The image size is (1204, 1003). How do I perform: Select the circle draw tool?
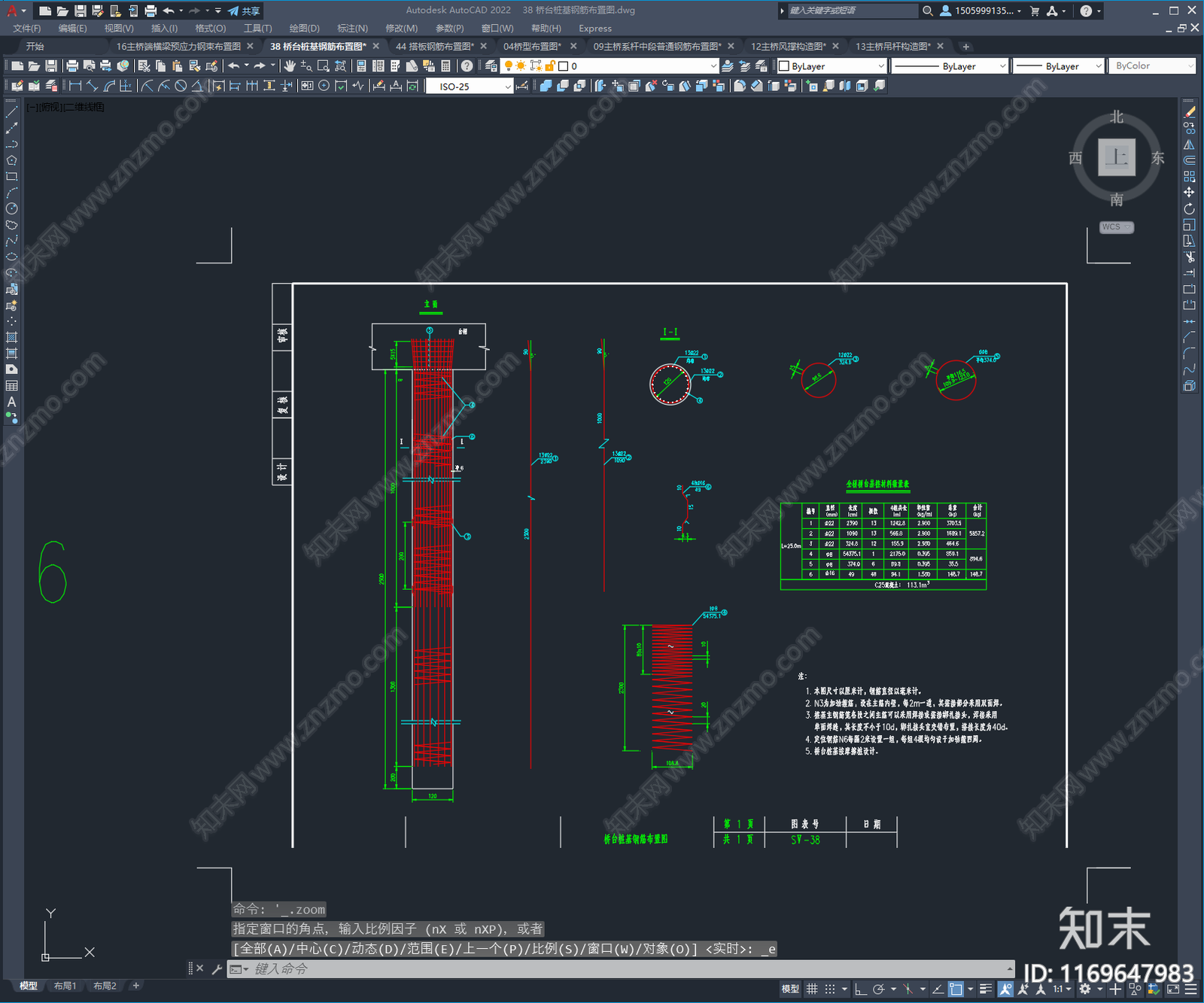[x=11, y=208]
